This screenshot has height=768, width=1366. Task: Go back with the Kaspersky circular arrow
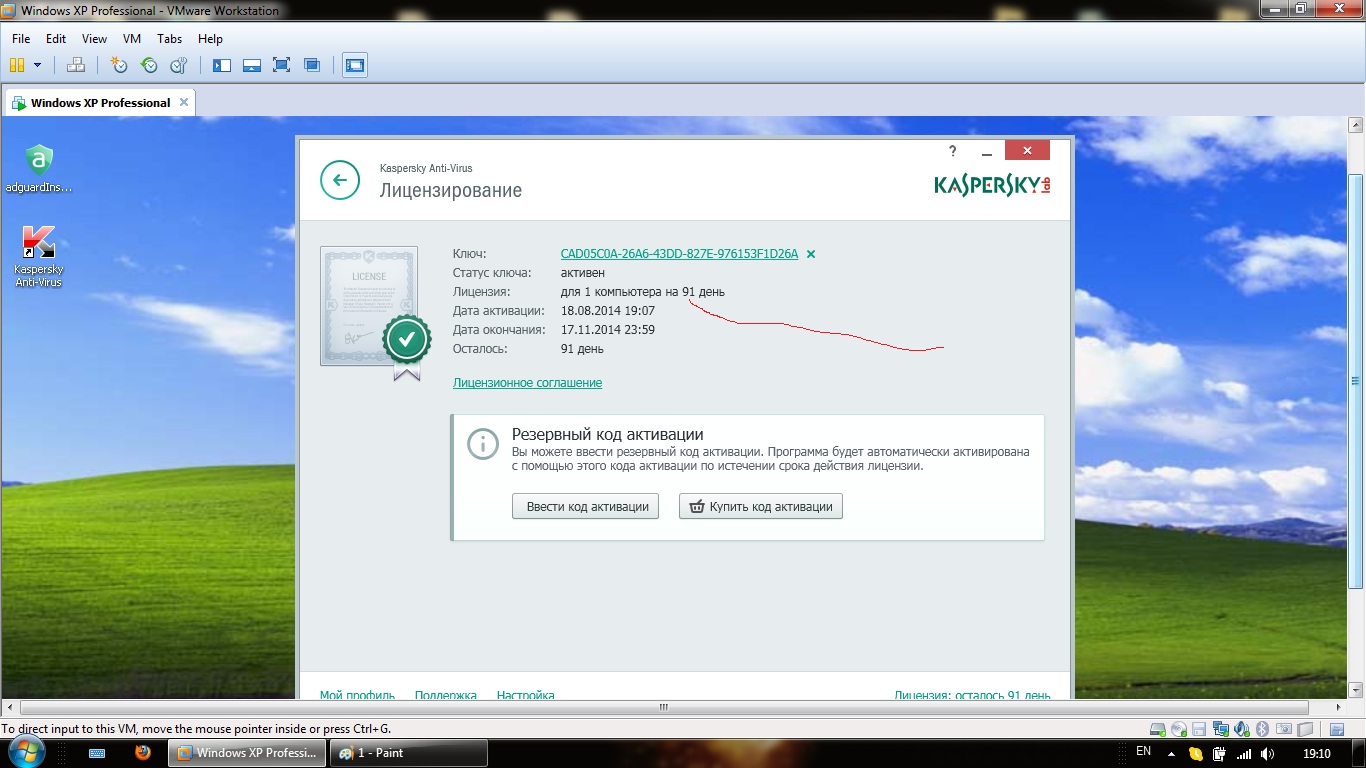[x=340, y=180]
